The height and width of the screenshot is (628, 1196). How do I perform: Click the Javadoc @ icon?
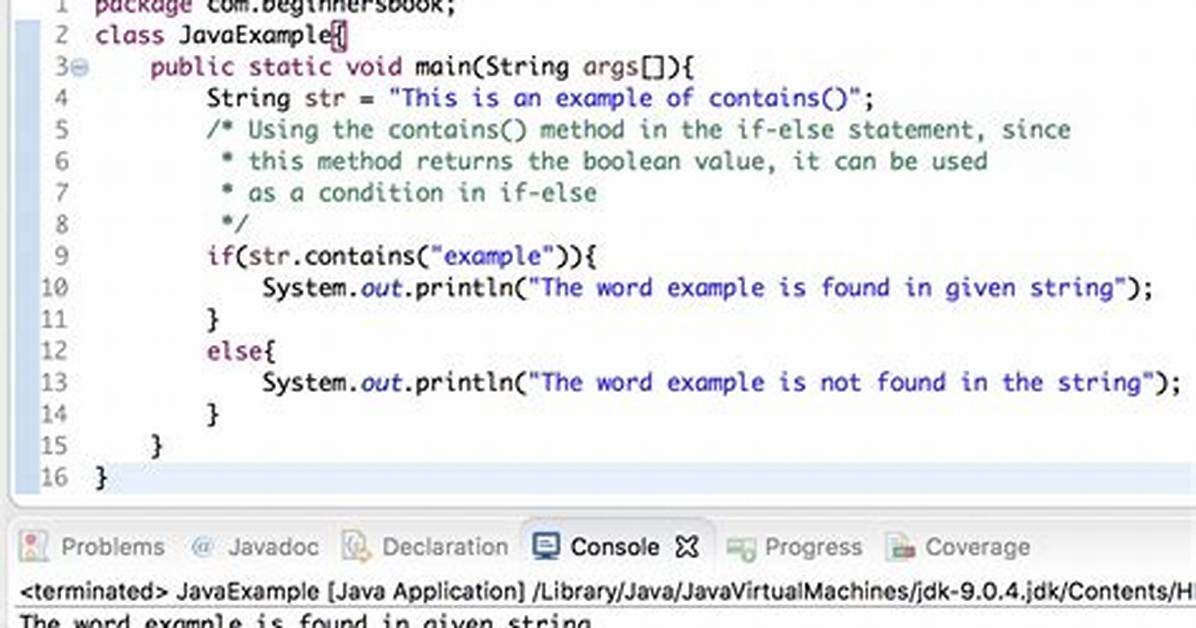pos(202,546)
